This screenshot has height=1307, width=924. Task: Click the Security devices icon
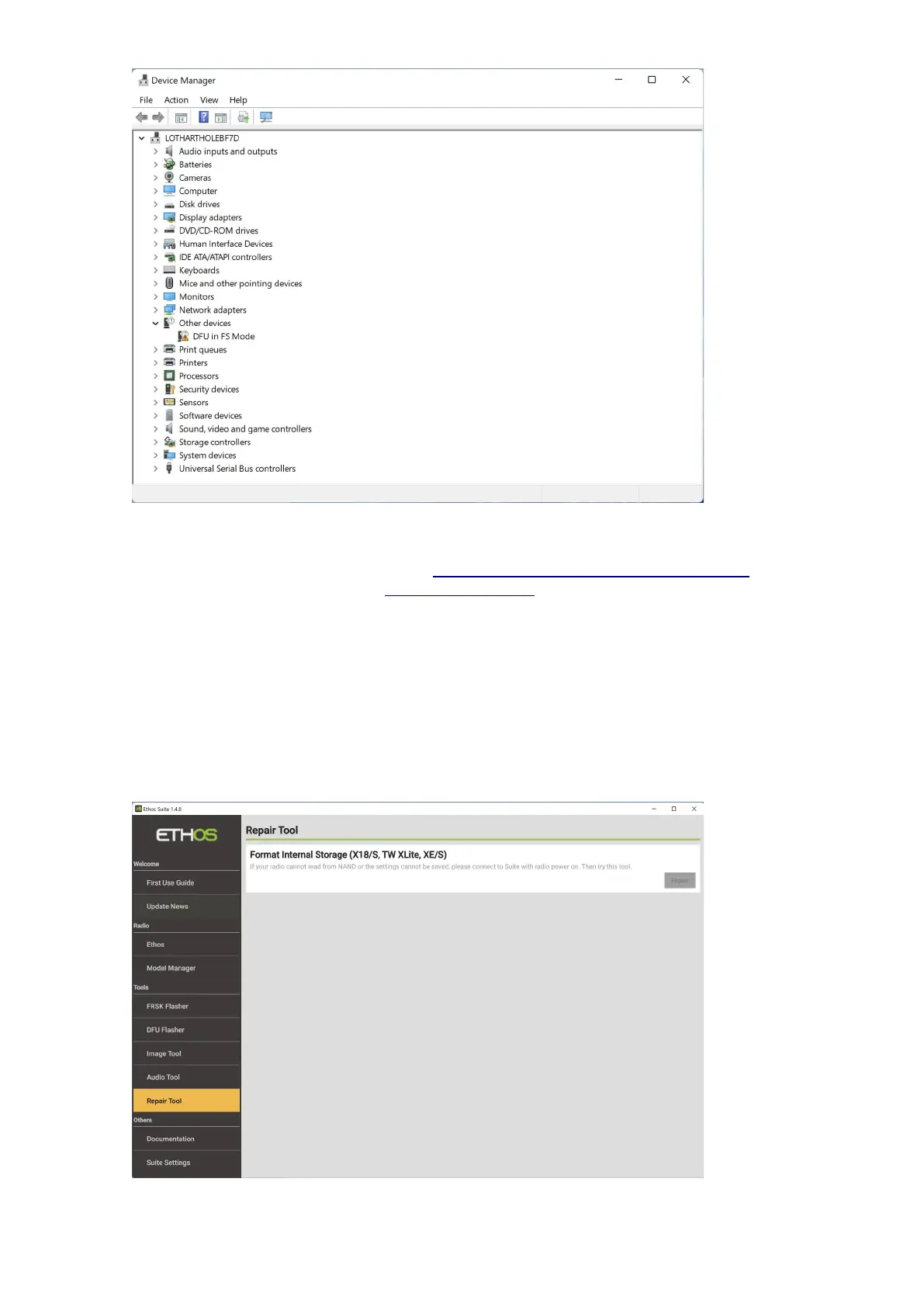pos(169,389)
